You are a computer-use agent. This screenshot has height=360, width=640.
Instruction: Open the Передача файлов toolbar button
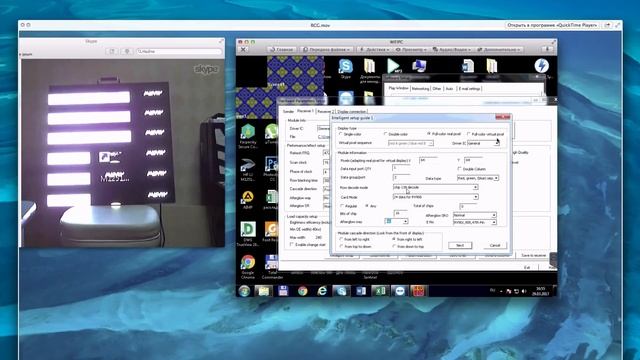point(327,49)
